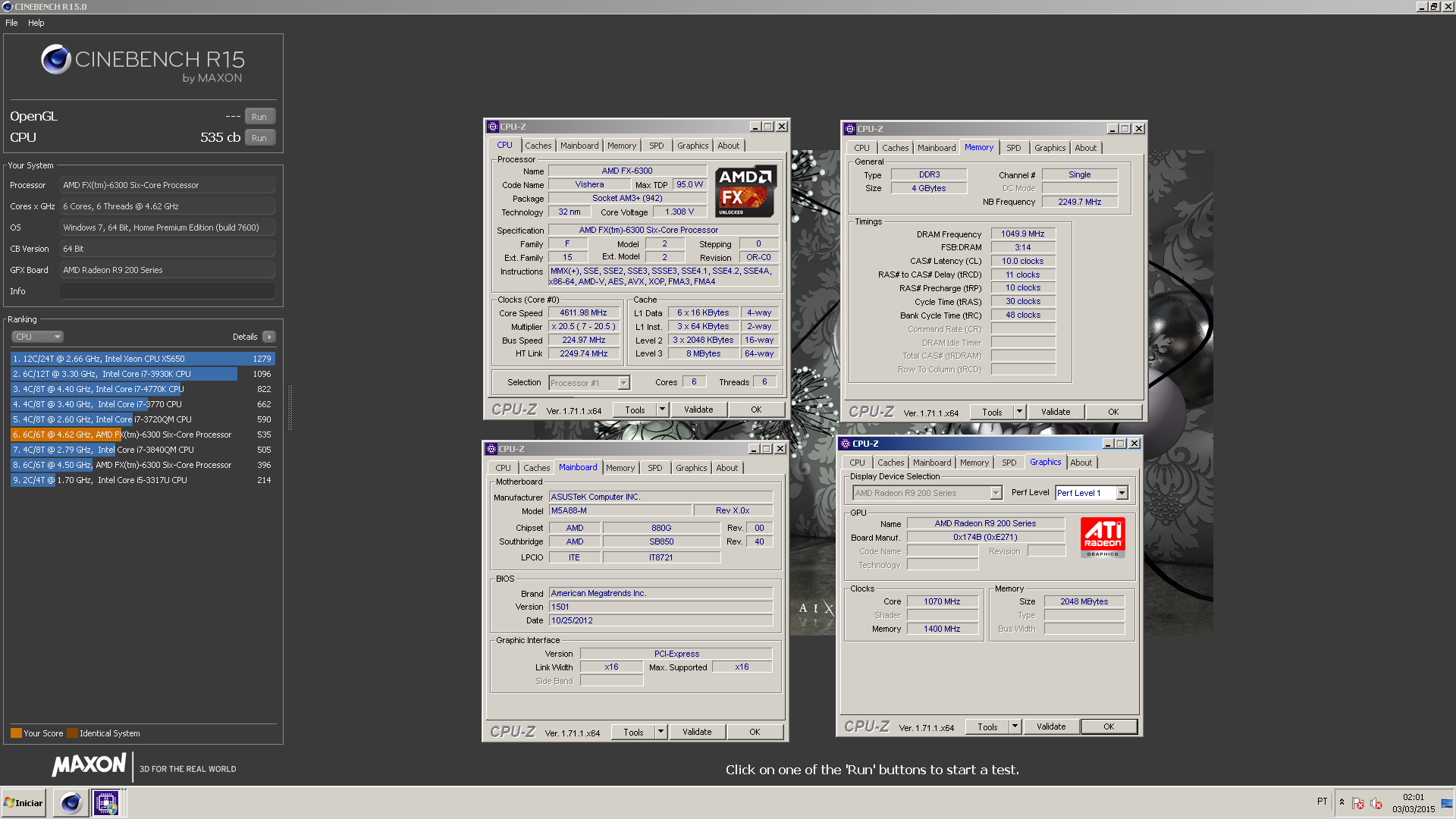Click the mainboard Model M5A88-M field
This screenshot has width=1456, height=819.
(620, 510)
